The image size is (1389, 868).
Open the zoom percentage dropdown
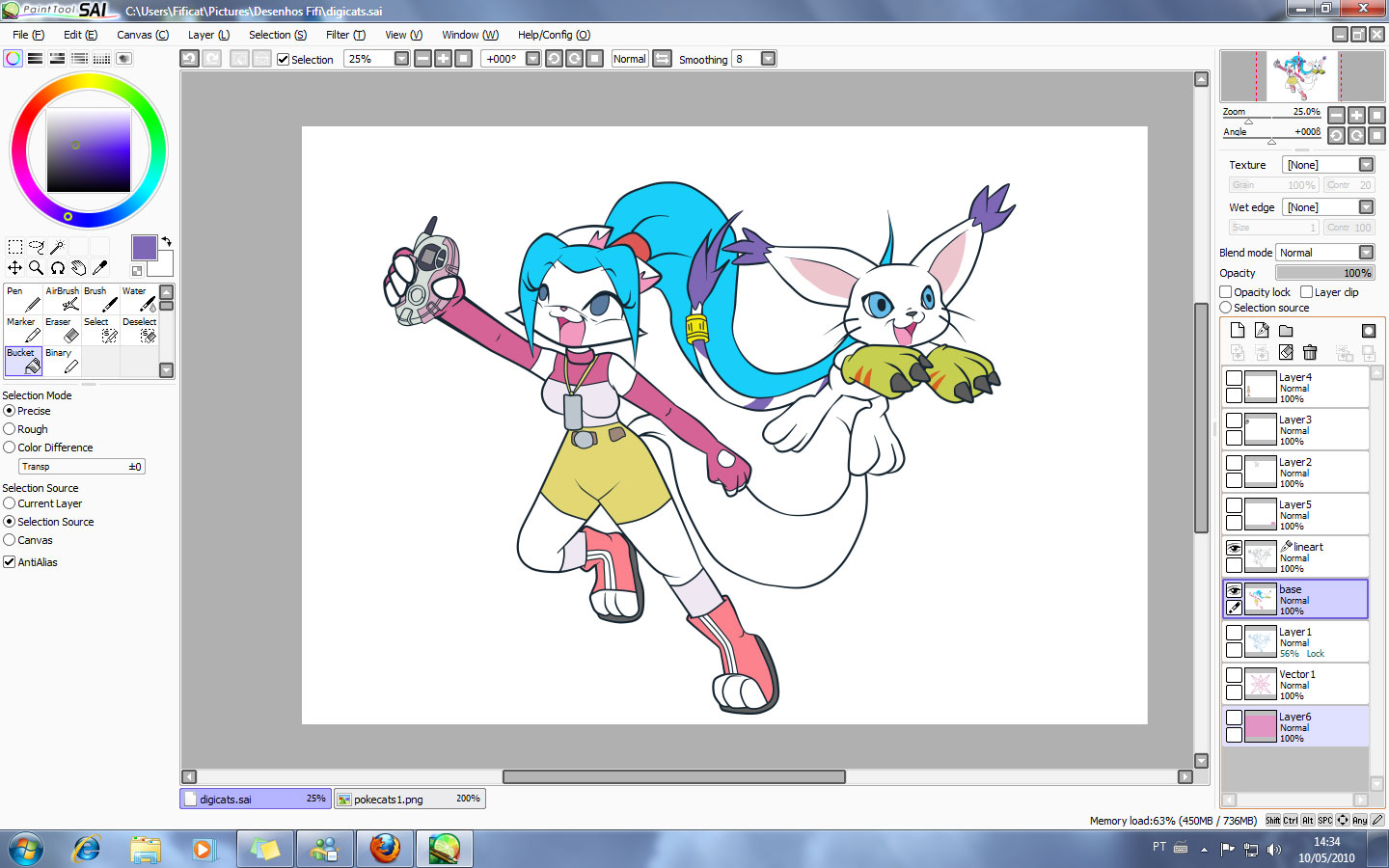coord(401,59)
